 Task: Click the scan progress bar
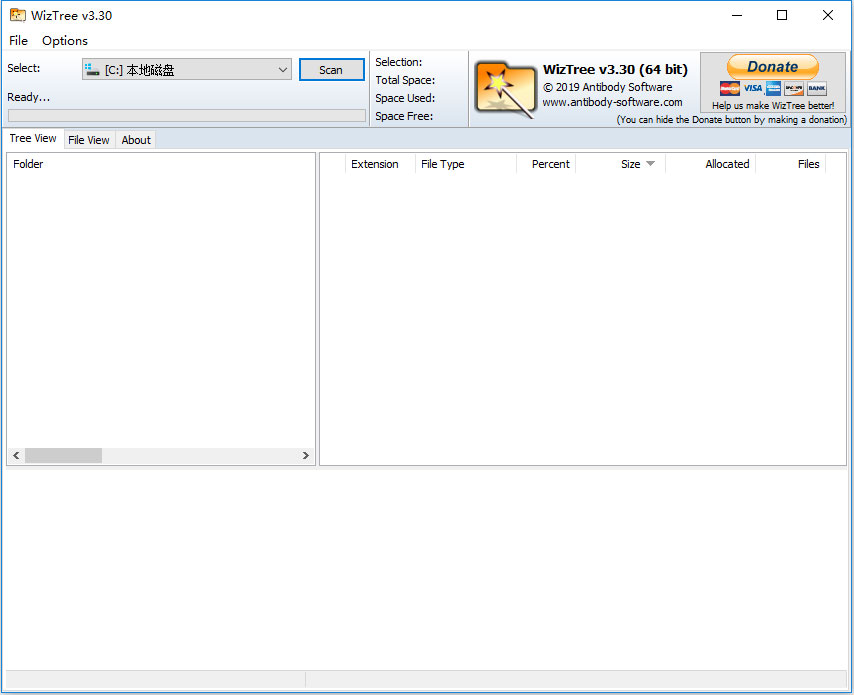[187, 115]
